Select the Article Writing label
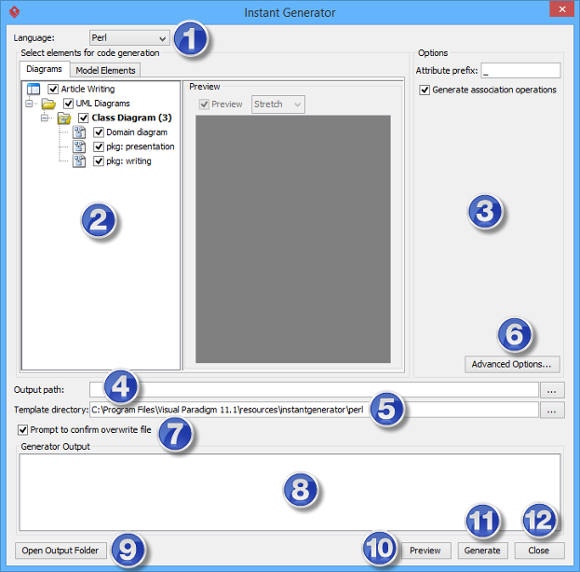This screenshot has height=572, width=580. pyautogui.click(x=88, y=89)
